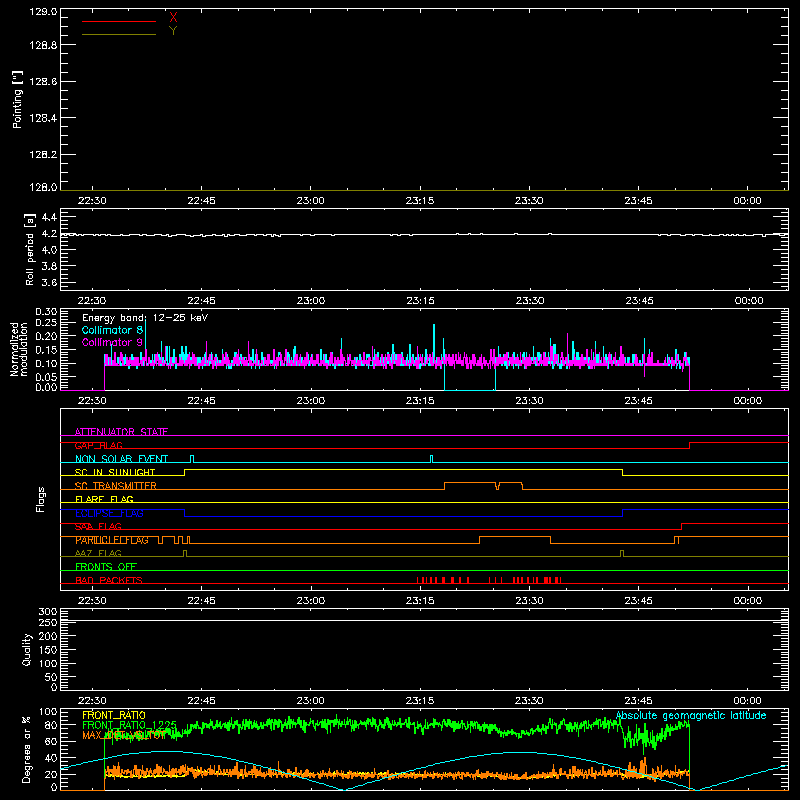Click 23:00 under the Roll period plot
The width and height of the screenshot is (800, 800).
pos(311,301)
